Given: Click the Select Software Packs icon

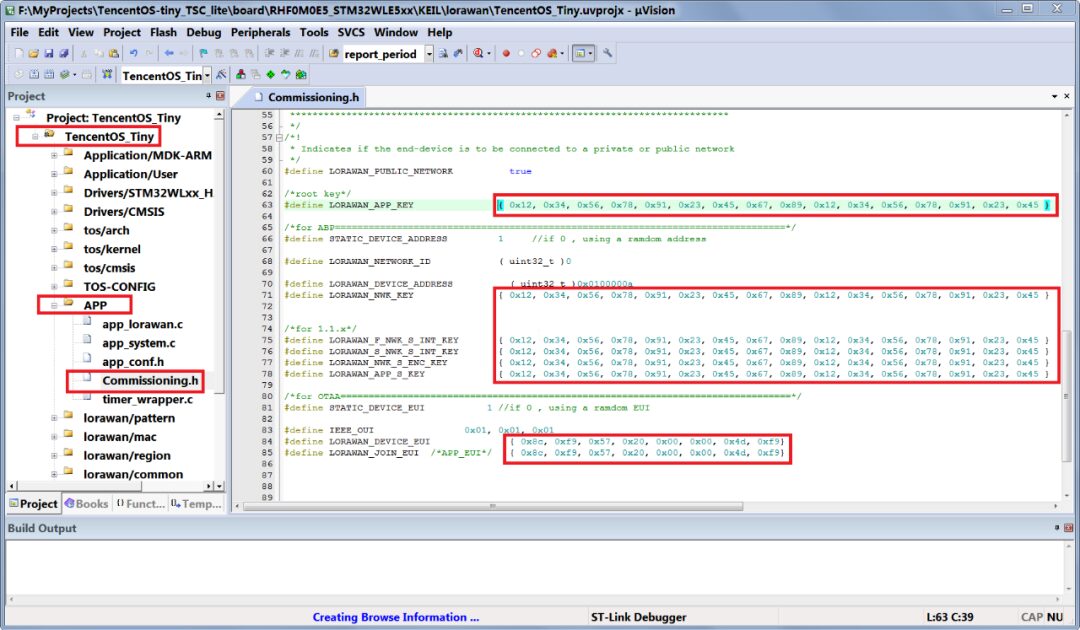Looking at the screenshot, I should tap(285, 75).
